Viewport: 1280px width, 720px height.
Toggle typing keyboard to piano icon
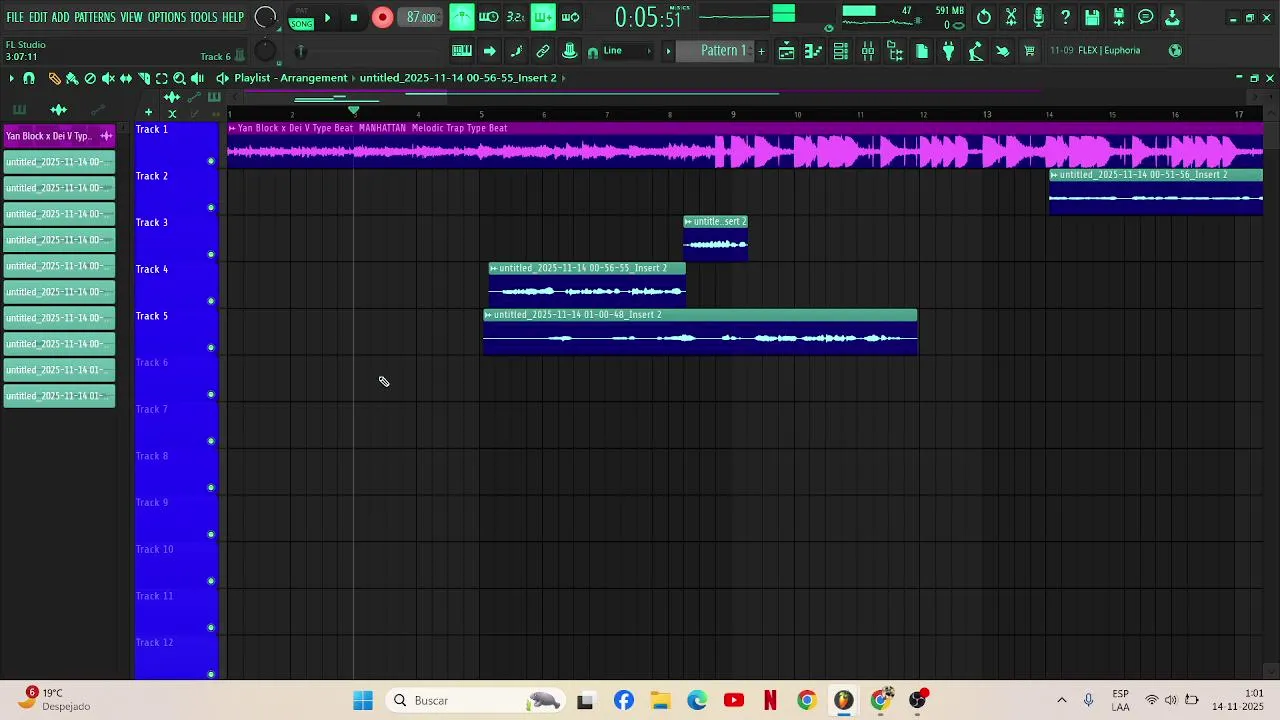[x=462, y=51]
